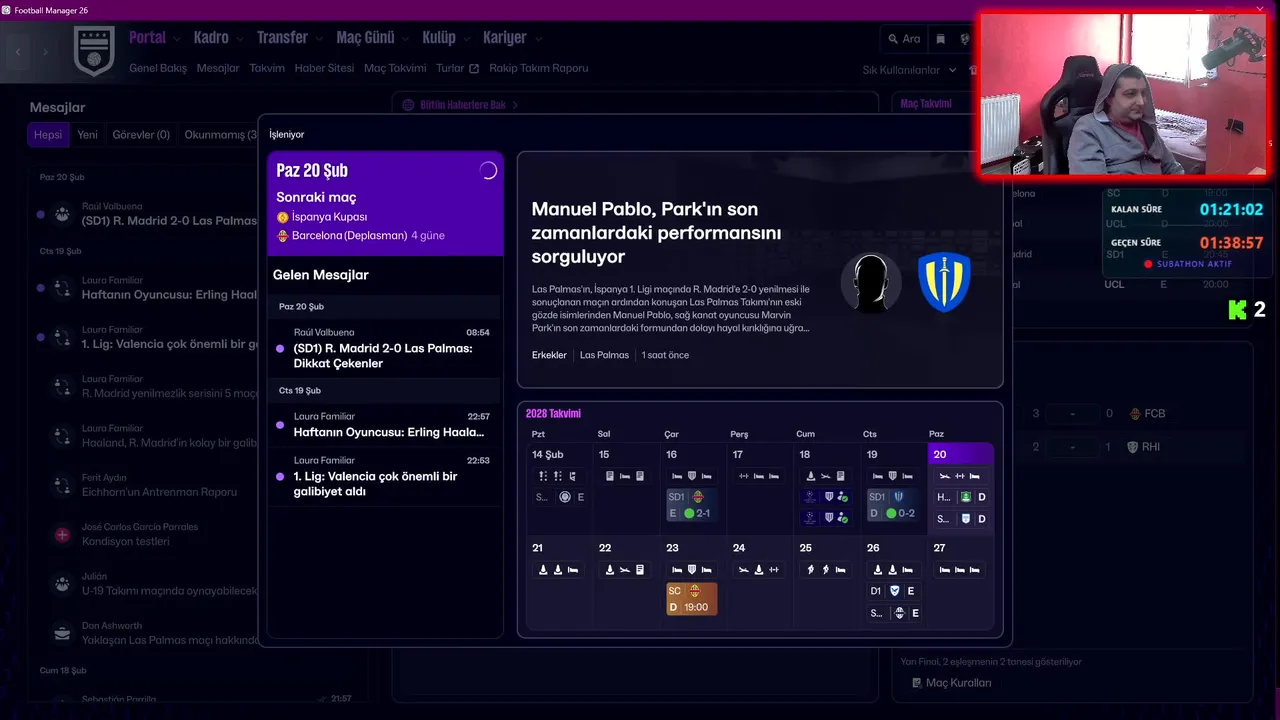Select the Yeni messages tab
This screenshot has height=720, width=1280.
[88, 135]
